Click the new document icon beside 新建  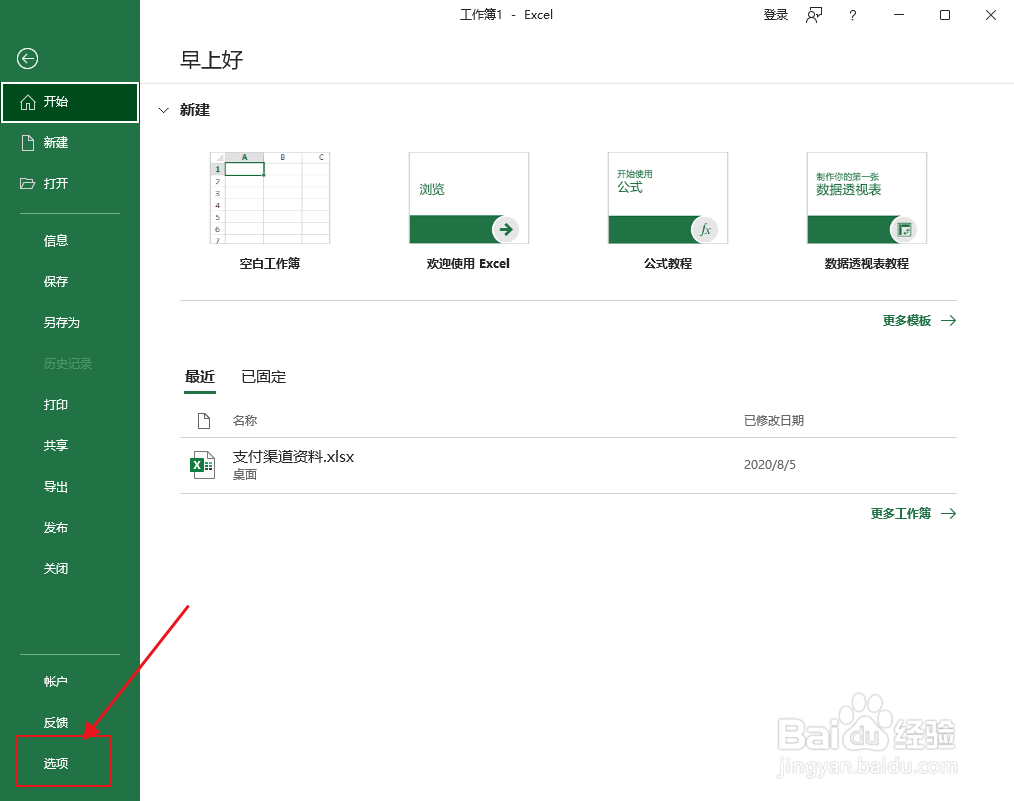point(28,143)
